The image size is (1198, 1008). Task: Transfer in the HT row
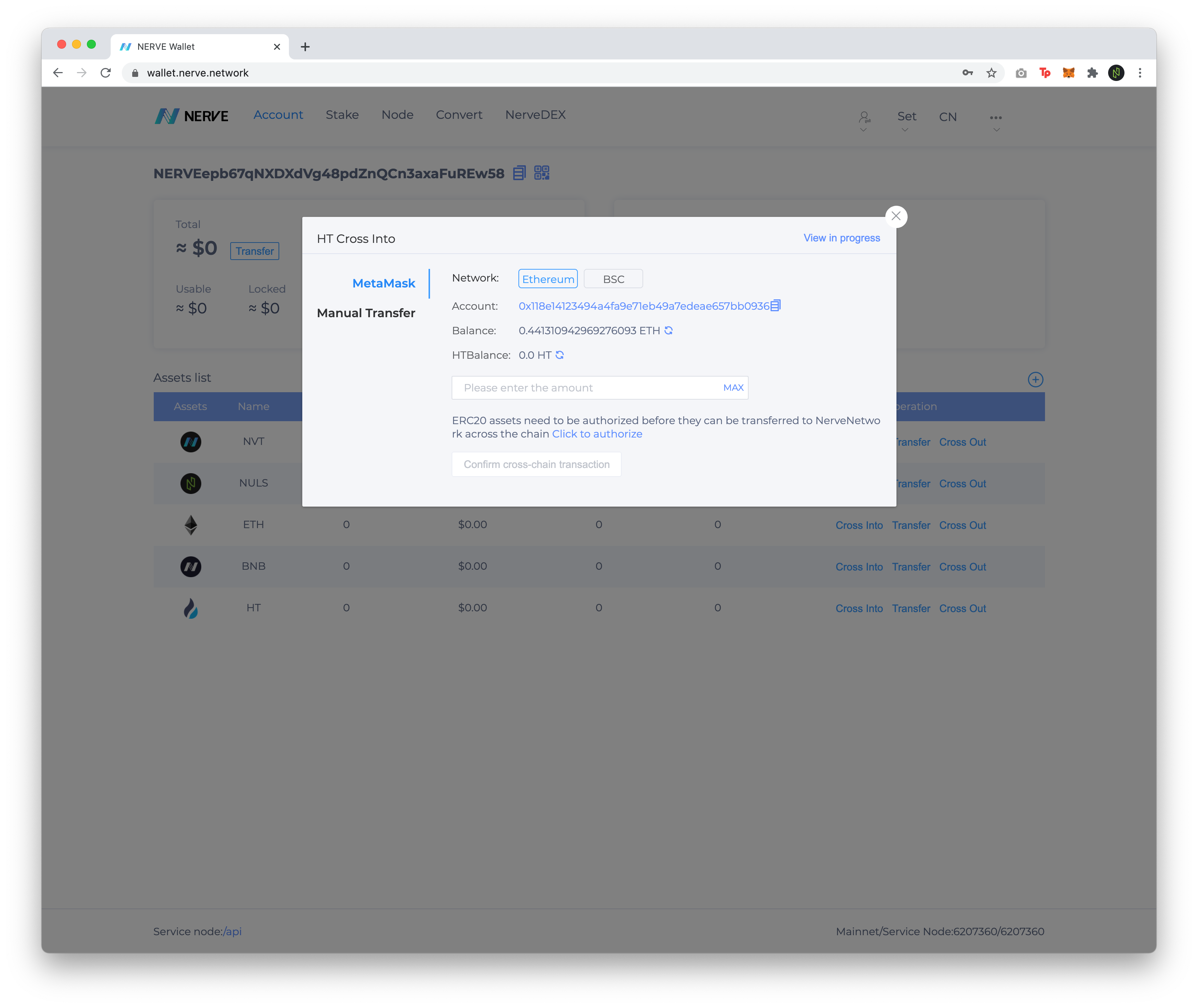point(911,609)
